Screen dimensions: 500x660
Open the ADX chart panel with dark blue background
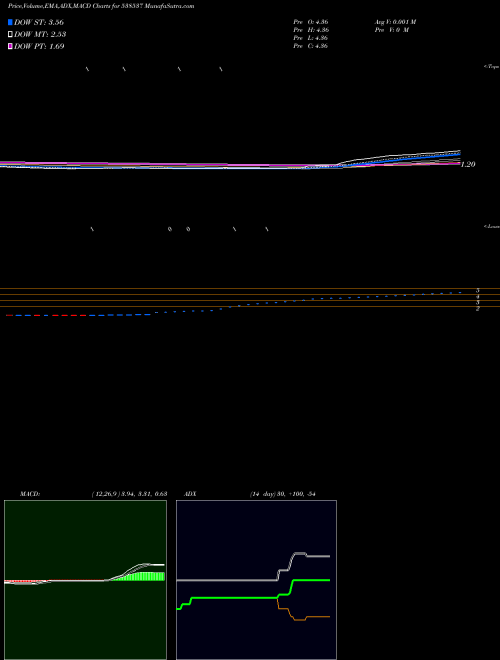tap(256, 580)
